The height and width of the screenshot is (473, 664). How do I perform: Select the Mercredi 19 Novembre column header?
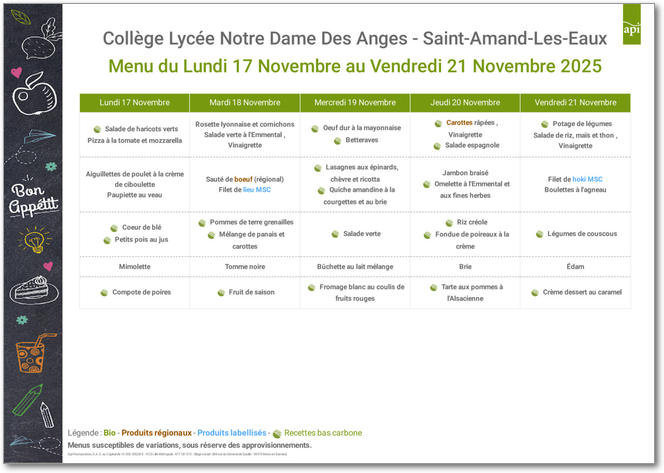click(x=354, y=103)
